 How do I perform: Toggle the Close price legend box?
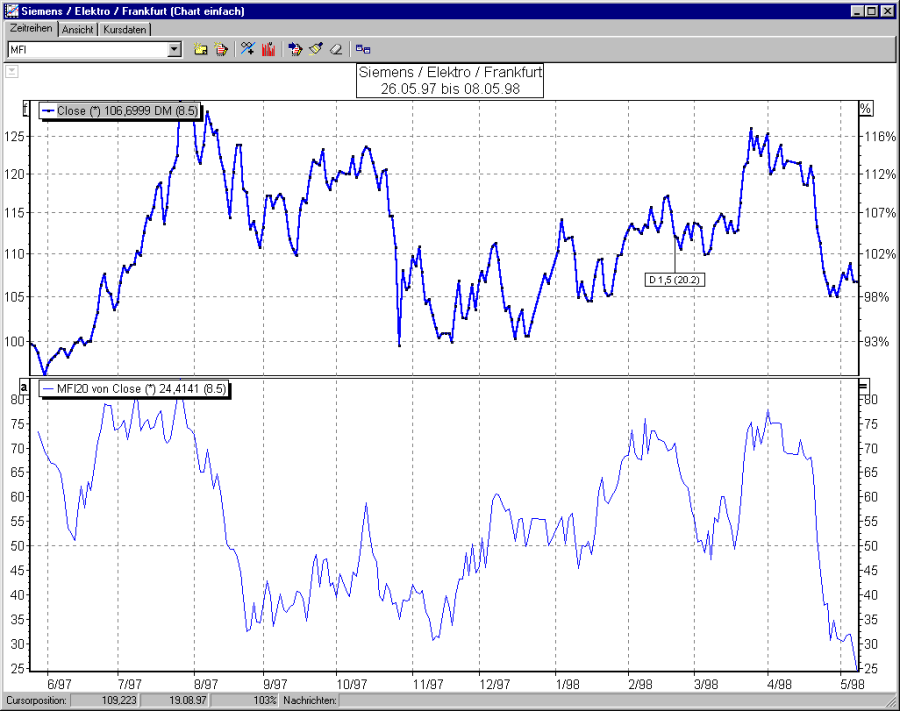[120, 111]
